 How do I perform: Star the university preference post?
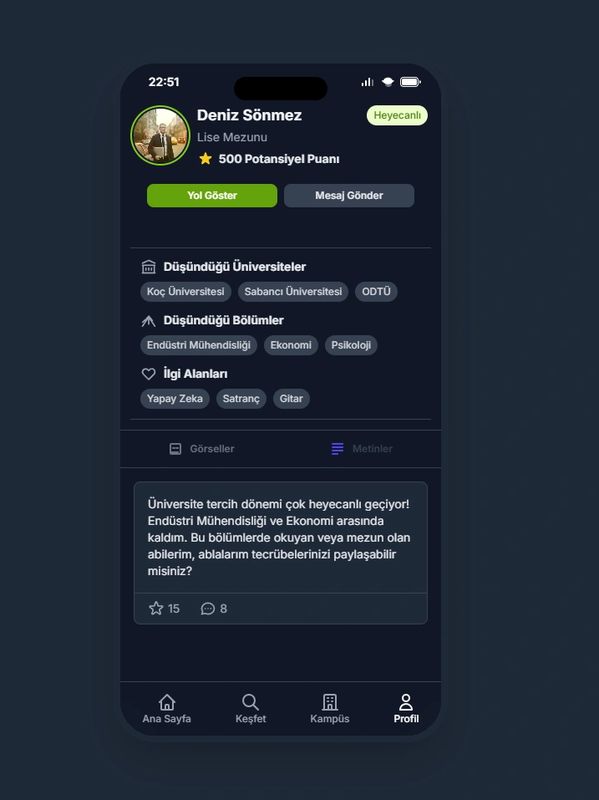[156, 608]
